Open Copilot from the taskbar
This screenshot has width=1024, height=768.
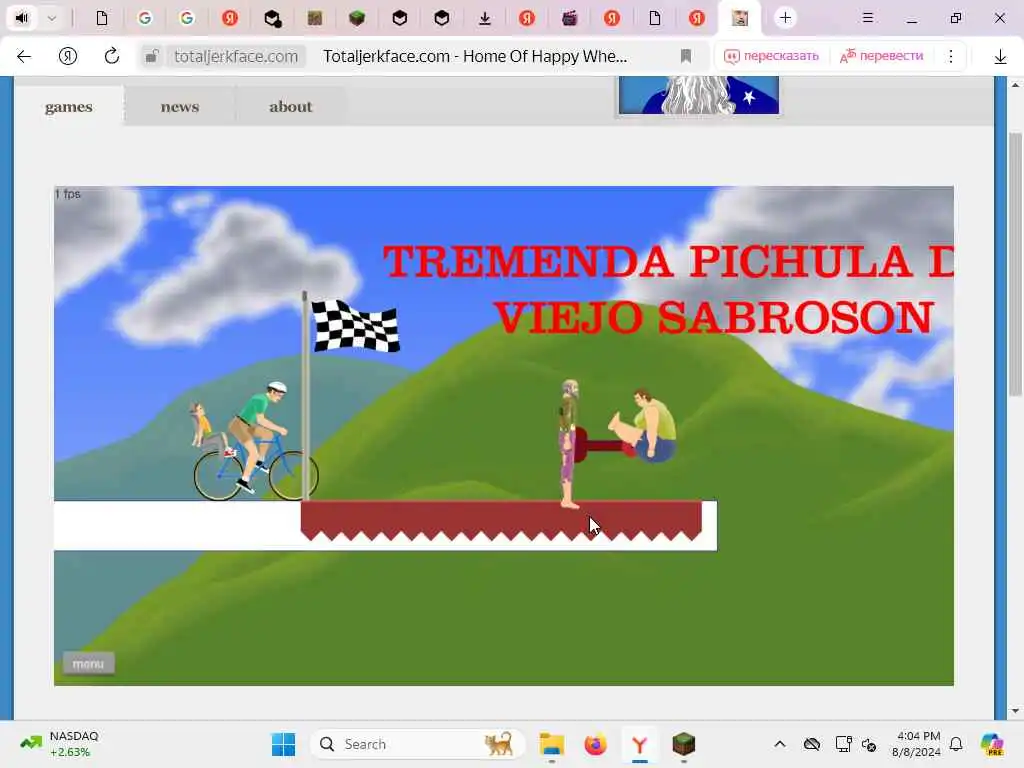992,744
